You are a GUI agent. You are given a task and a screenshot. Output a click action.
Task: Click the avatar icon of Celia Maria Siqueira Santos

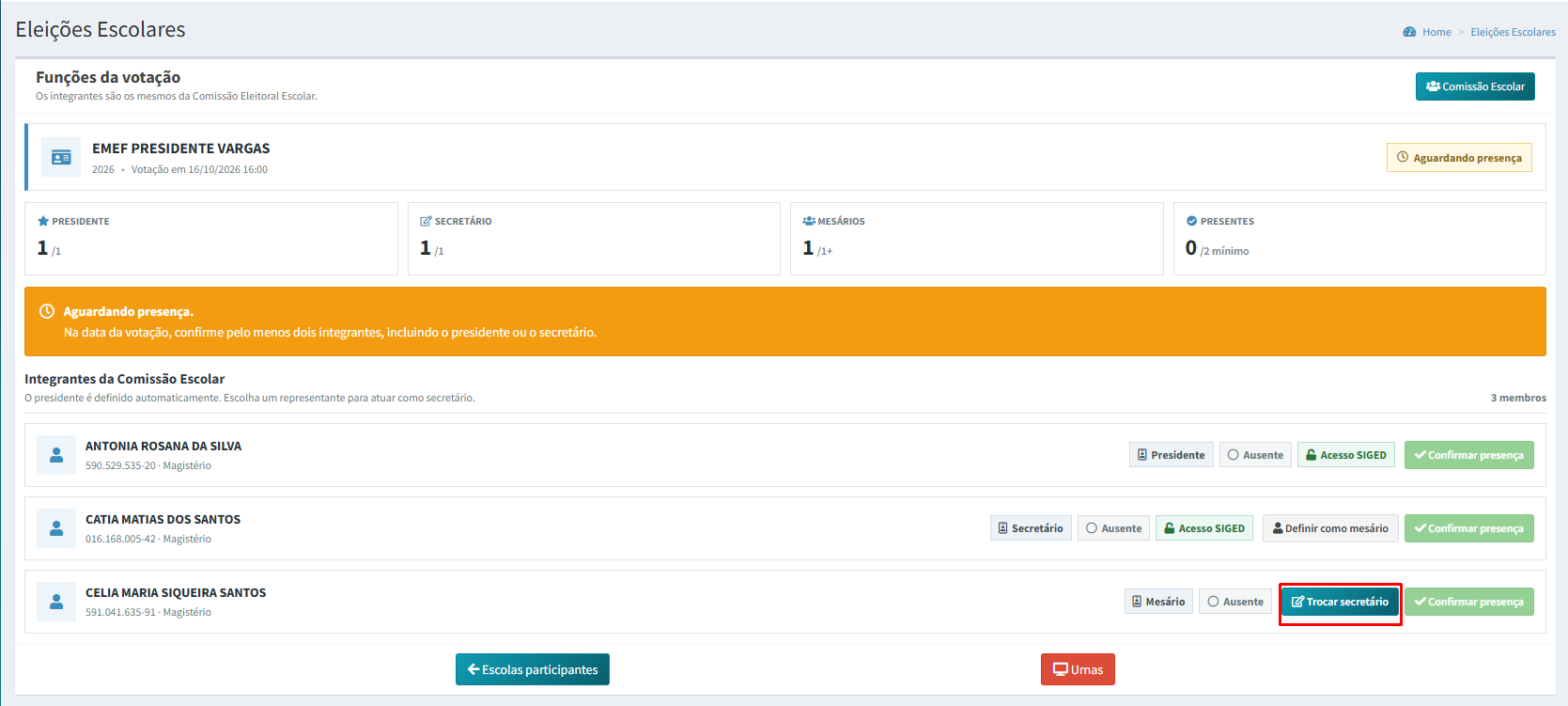(56, 602)
